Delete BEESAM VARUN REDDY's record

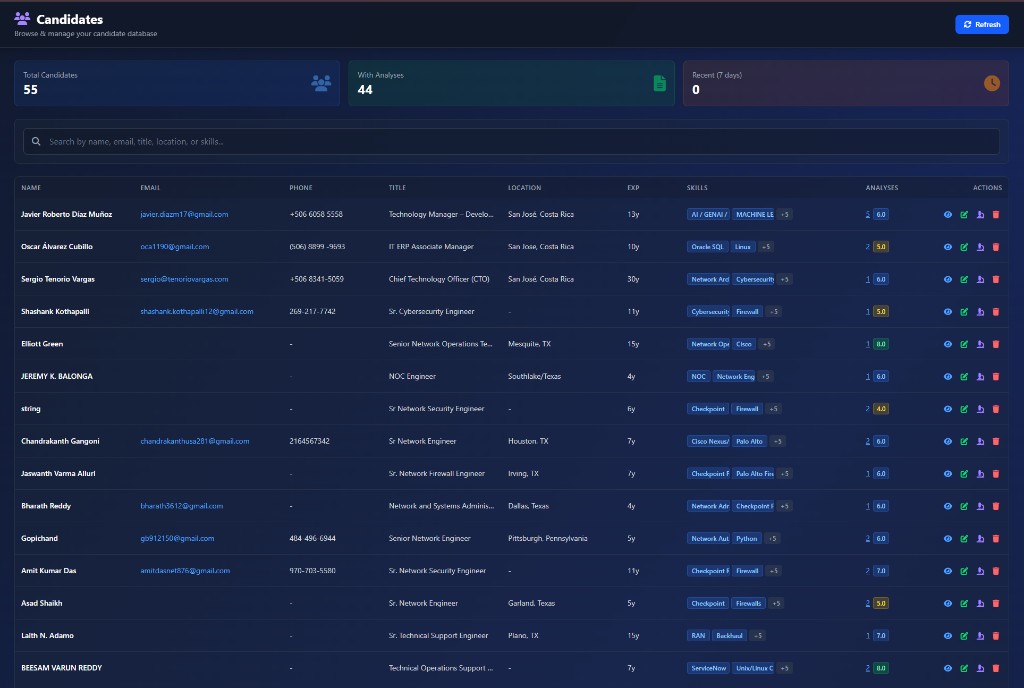[996, 668]
